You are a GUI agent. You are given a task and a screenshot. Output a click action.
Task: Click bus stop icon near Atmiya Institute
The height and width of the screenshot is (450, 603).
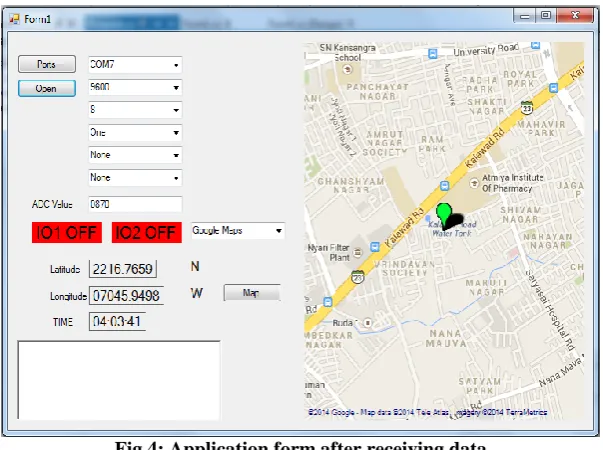pos(445,186)
